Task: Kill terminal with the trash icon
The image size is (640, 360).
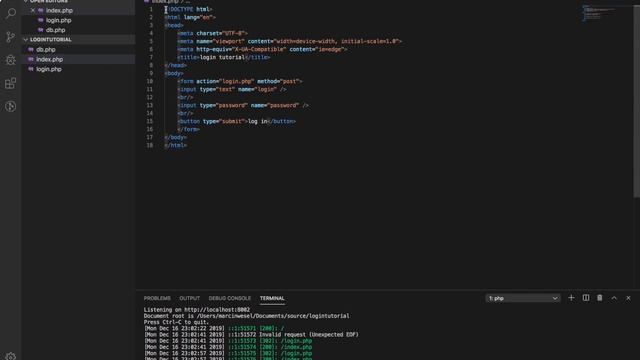Action: [x=600, y=298]
